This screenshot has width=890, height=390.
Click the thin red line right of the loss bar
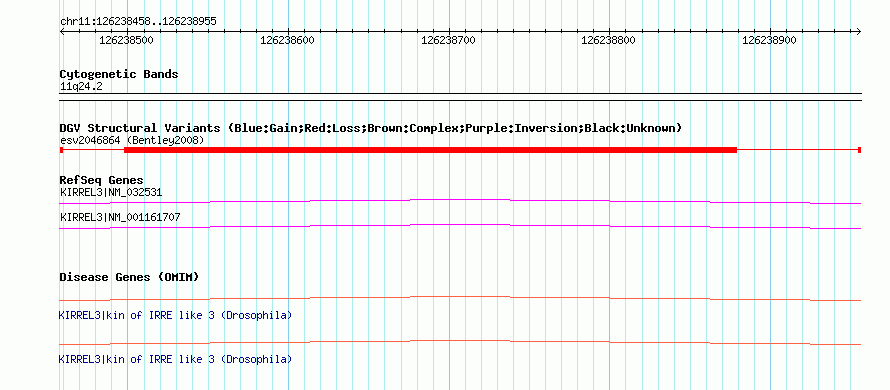point(797,150)
